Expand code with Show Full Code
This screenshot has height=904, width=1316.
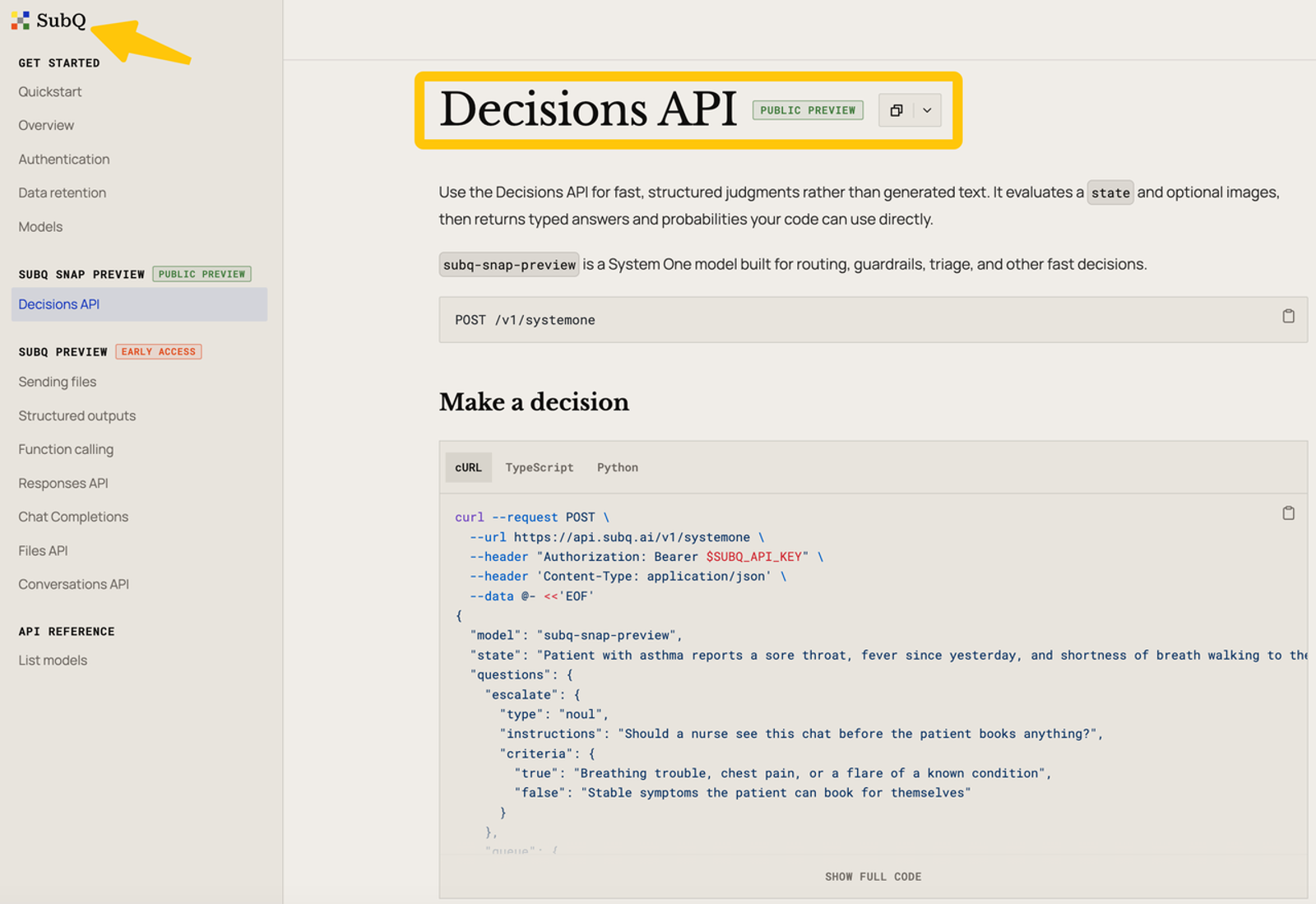click(873, 877)
